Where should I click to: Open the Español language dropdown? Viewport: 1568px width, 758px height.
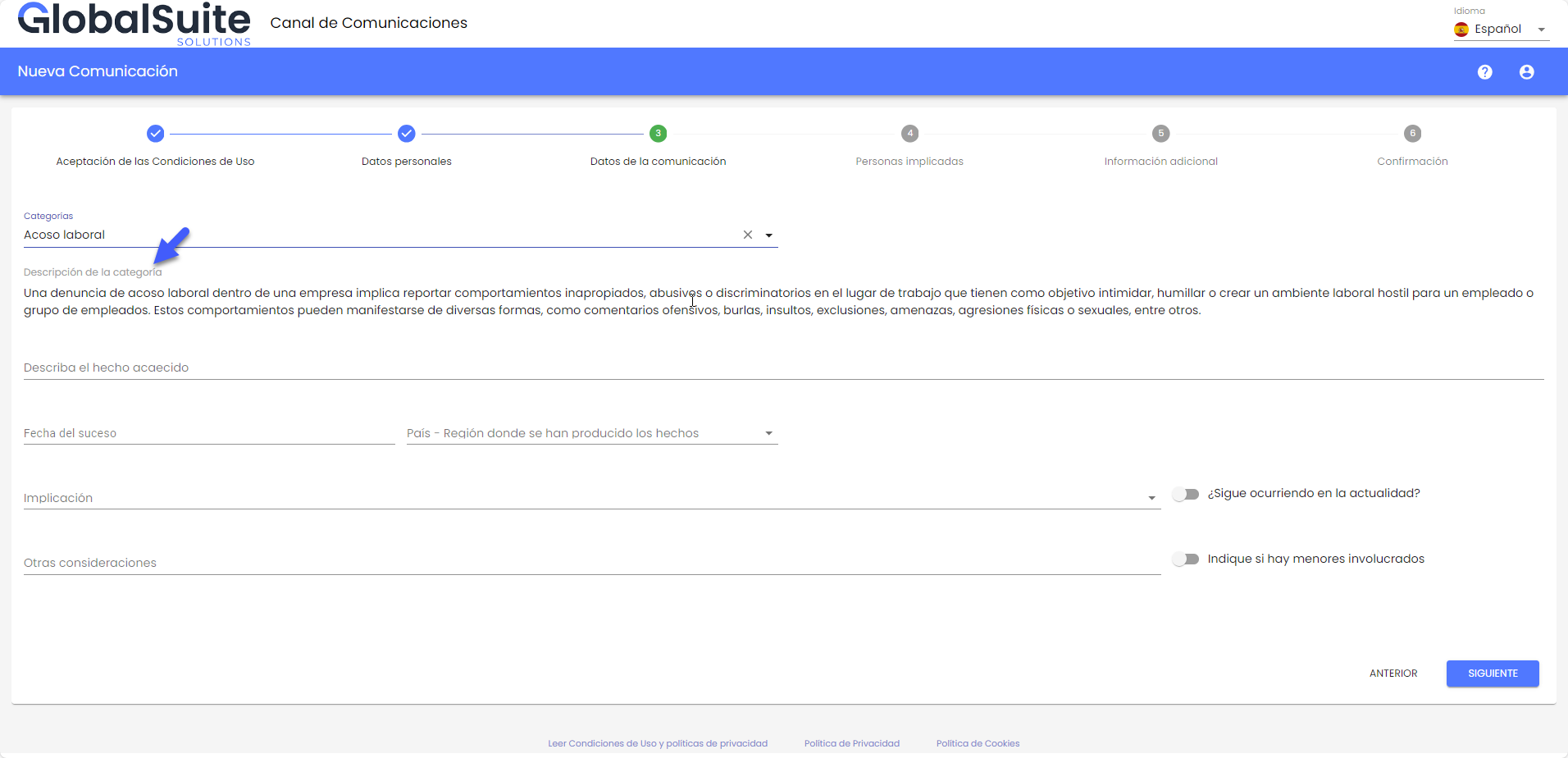coord(1501,30)
